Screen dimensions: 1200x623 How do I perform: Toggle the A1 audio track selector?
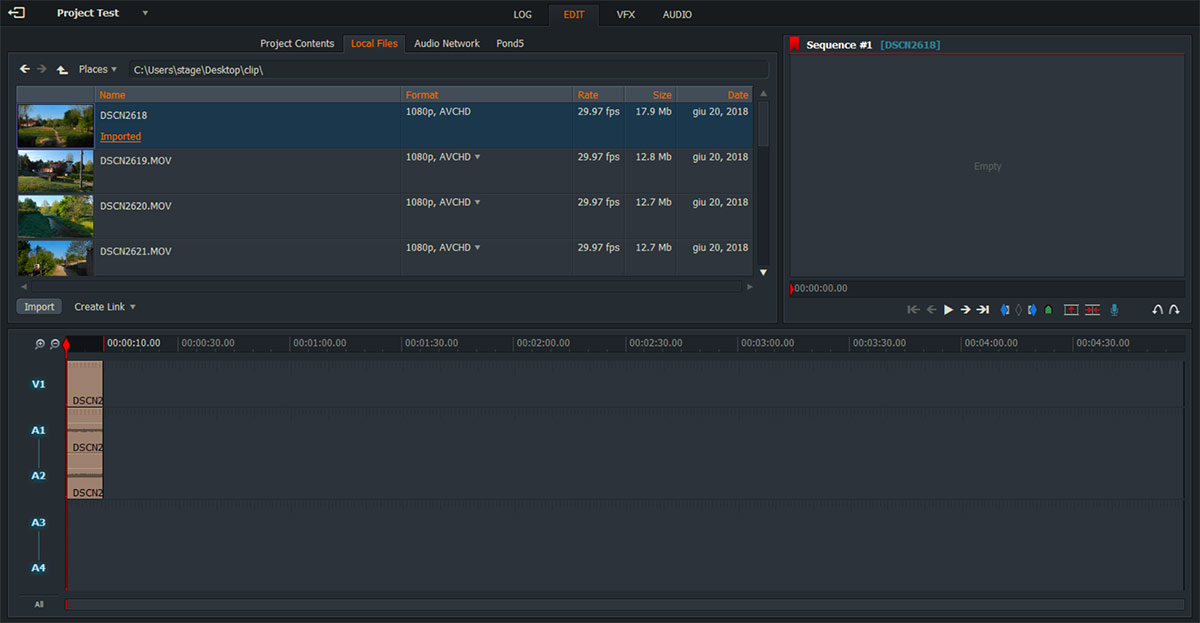(x=38, y=430)
